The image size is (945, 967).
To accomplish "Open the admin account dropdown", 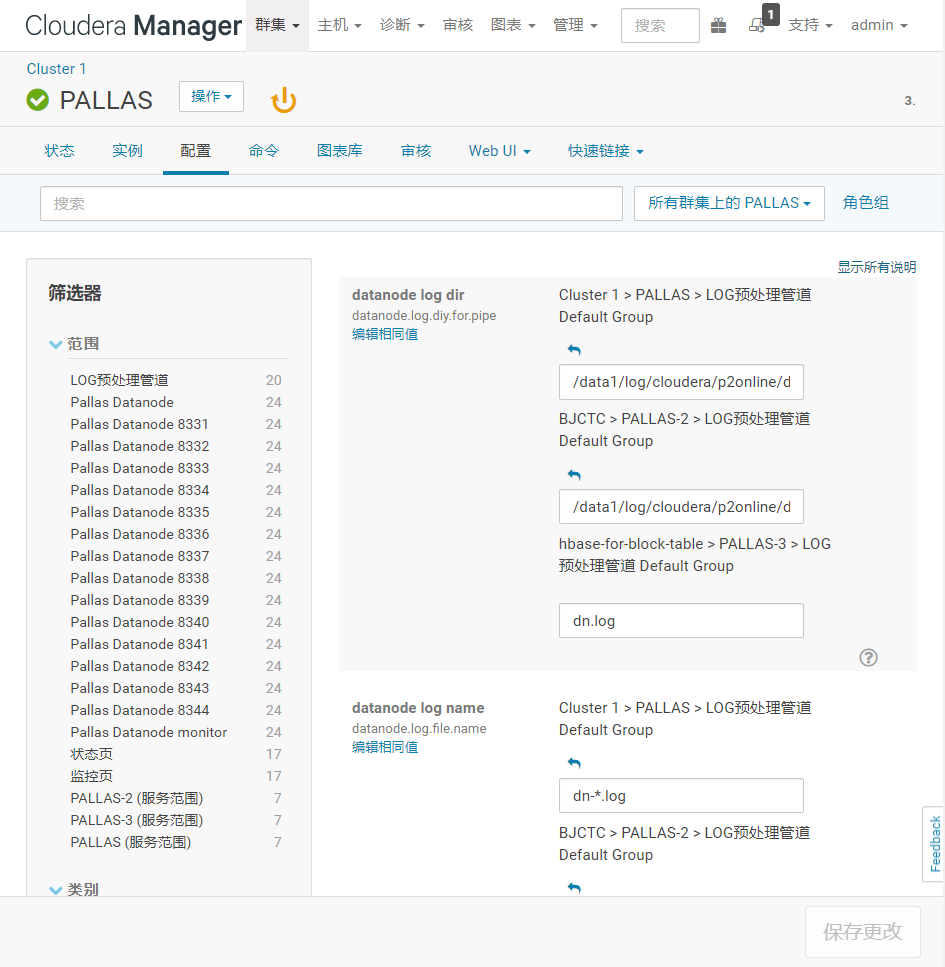I will click(x=879, y=25).
